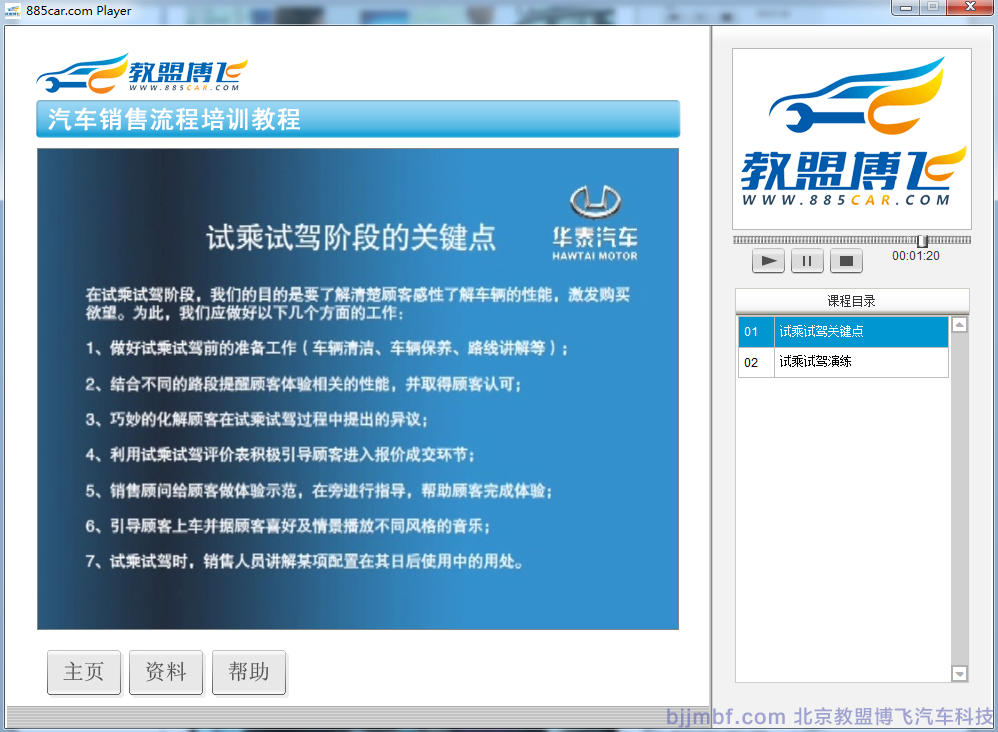This screenshot has width=998, height=732.
Task: Pause the course video
Action: coord(807,261)
